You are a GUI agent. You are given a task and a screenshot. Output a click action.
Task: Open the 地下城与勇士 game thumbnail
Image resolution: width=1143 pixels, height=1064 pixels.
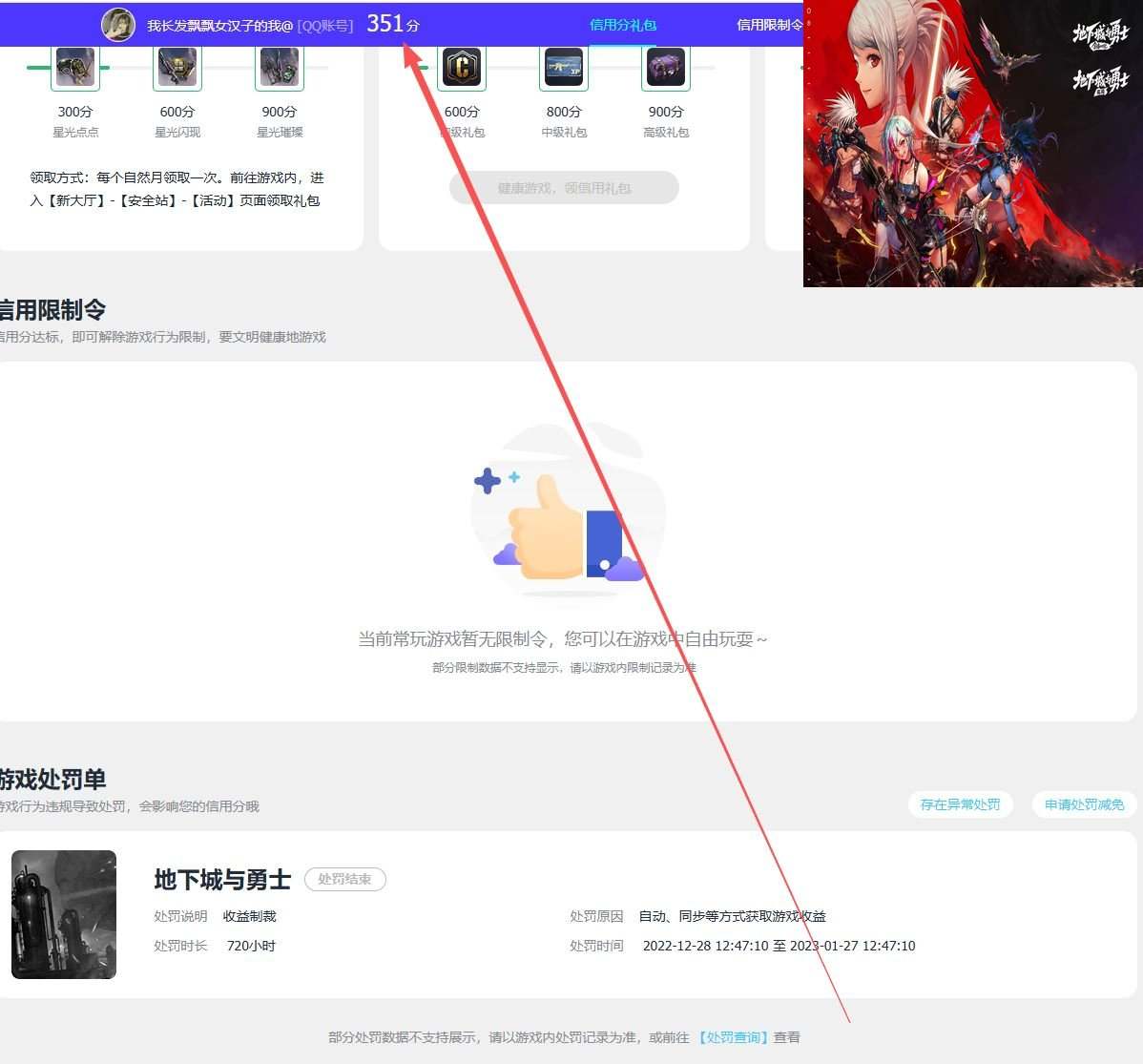[64, 914]
